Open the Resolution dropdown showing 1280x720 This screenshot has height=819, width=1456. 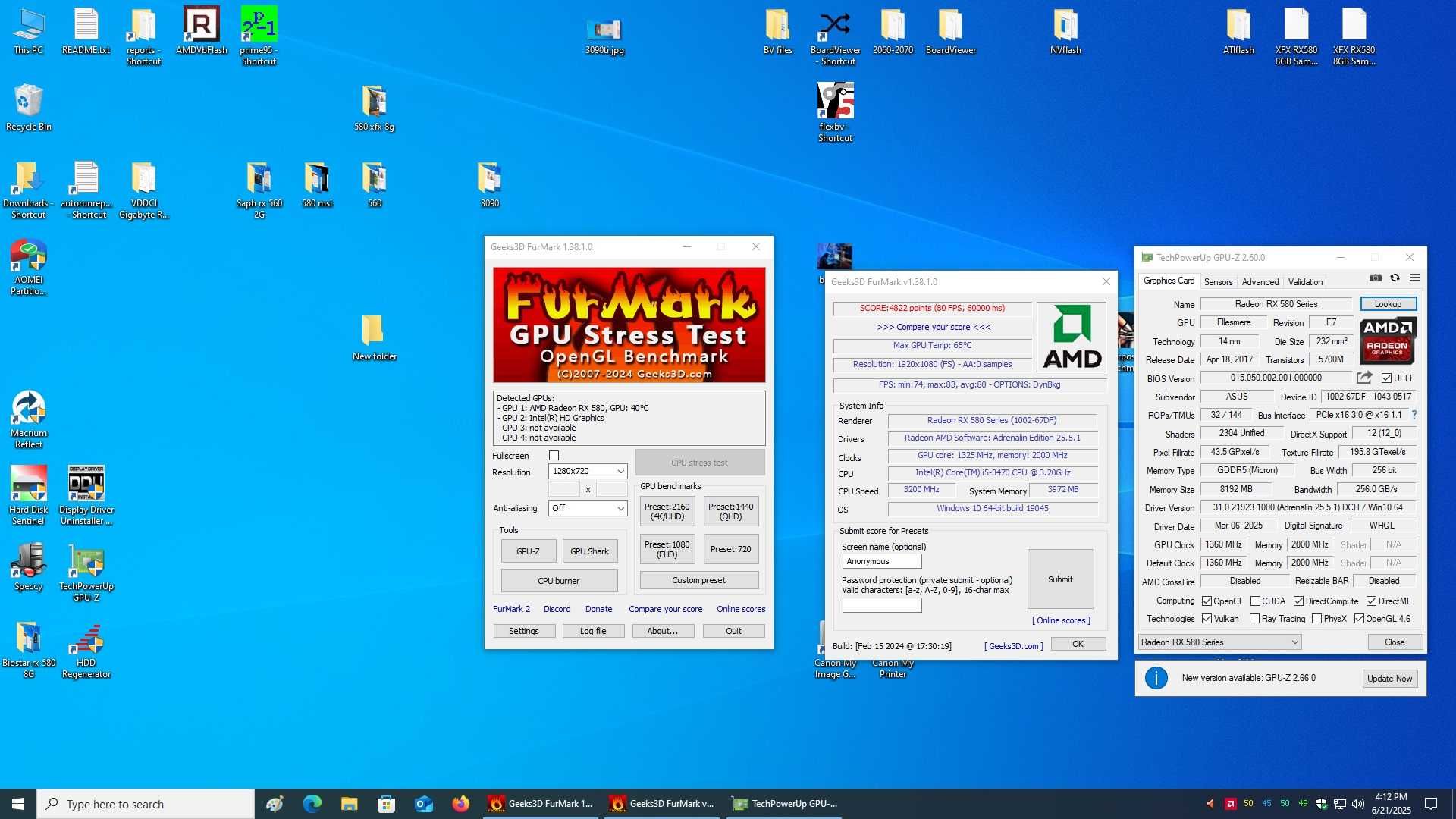(x=588, y=472)
